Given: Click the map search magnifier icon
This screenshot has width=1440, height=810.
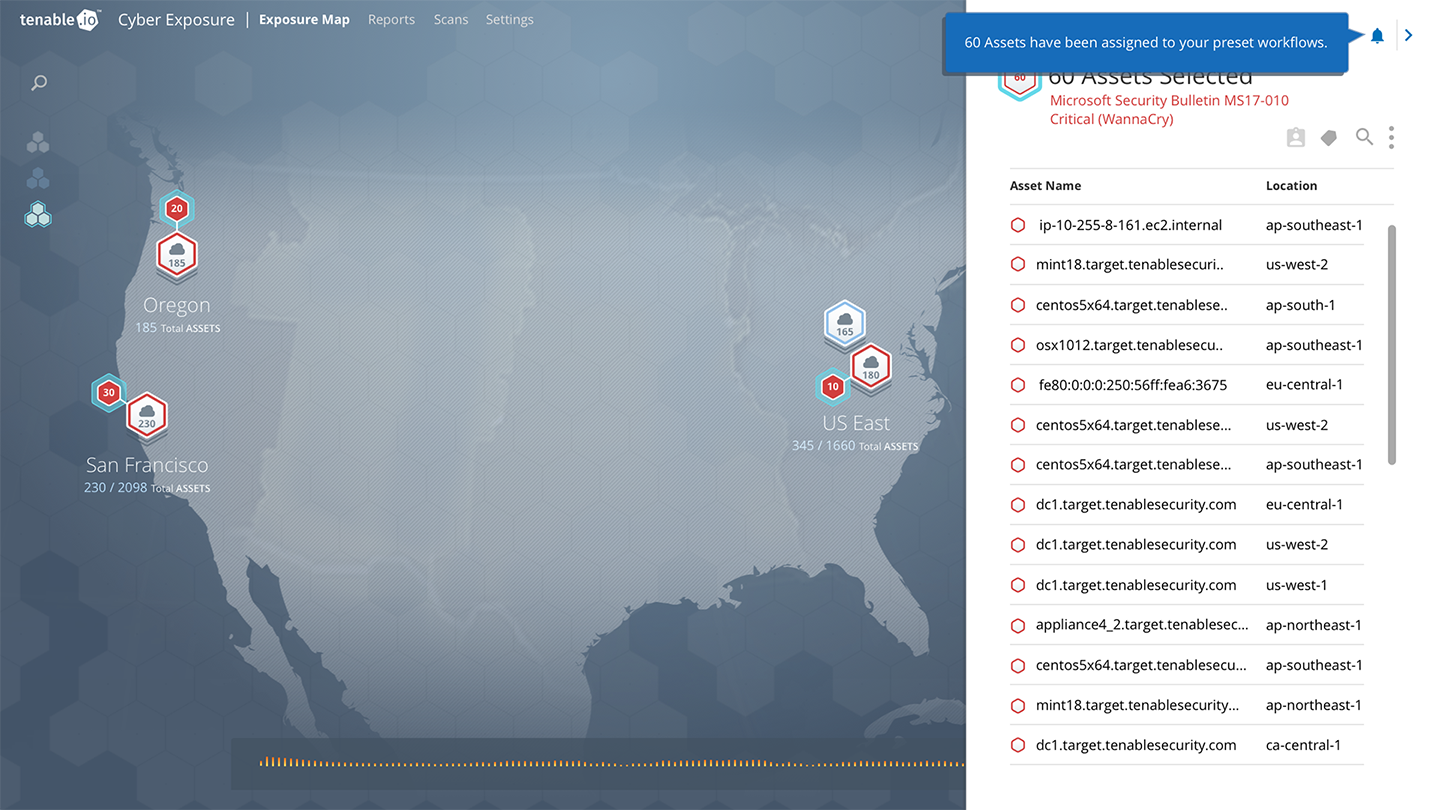Looking at the screenshot, I should (x=39, y=83).
